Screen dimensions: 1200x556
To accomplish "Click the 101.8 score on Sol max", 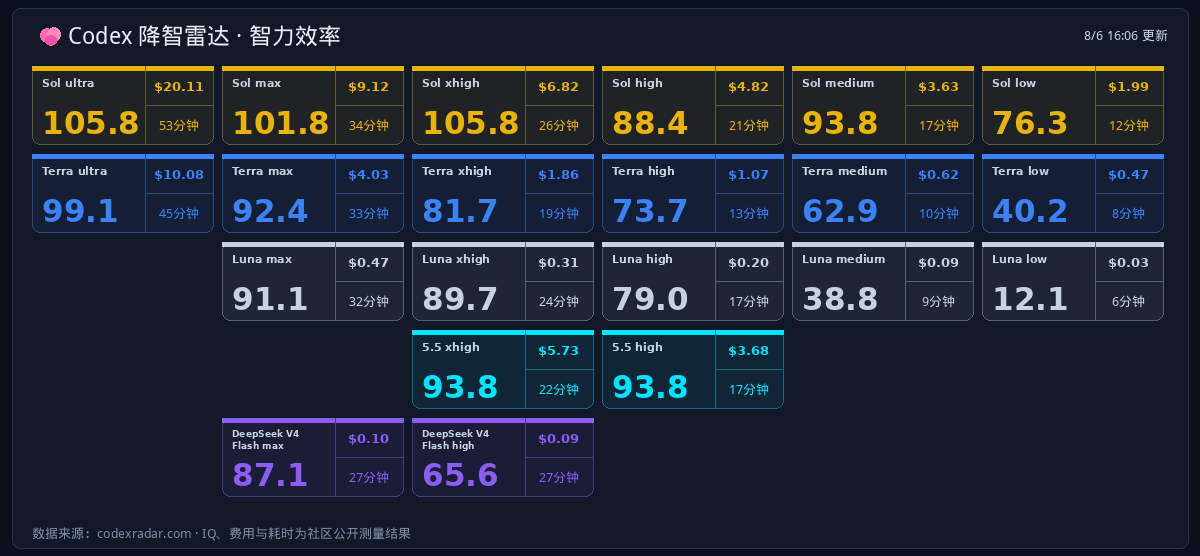I will coord(280,123).
